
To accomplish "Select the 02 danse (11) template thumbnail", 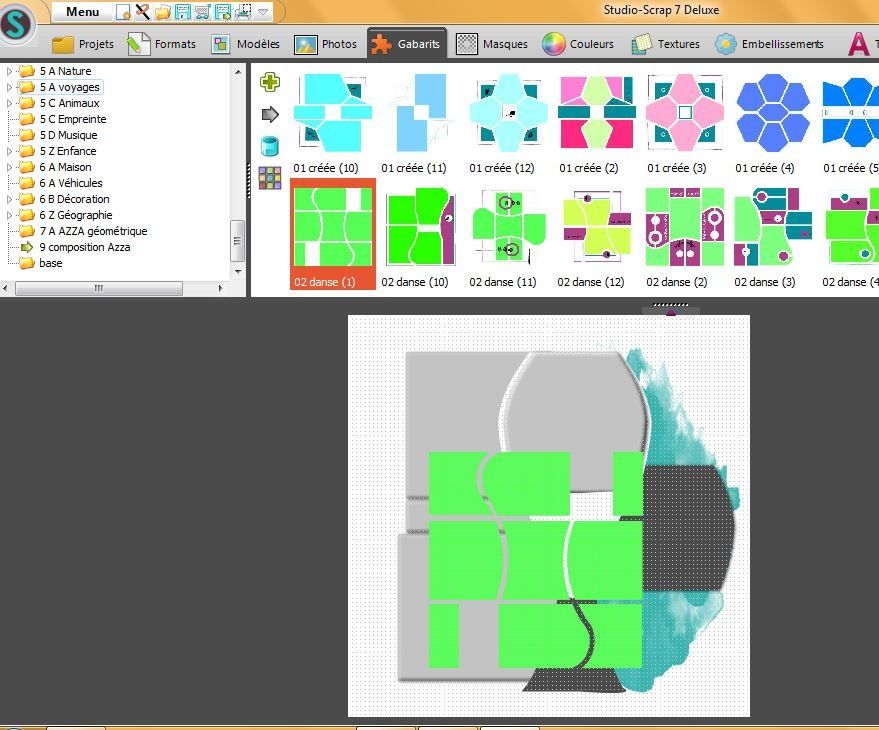I will coord(508,227).
